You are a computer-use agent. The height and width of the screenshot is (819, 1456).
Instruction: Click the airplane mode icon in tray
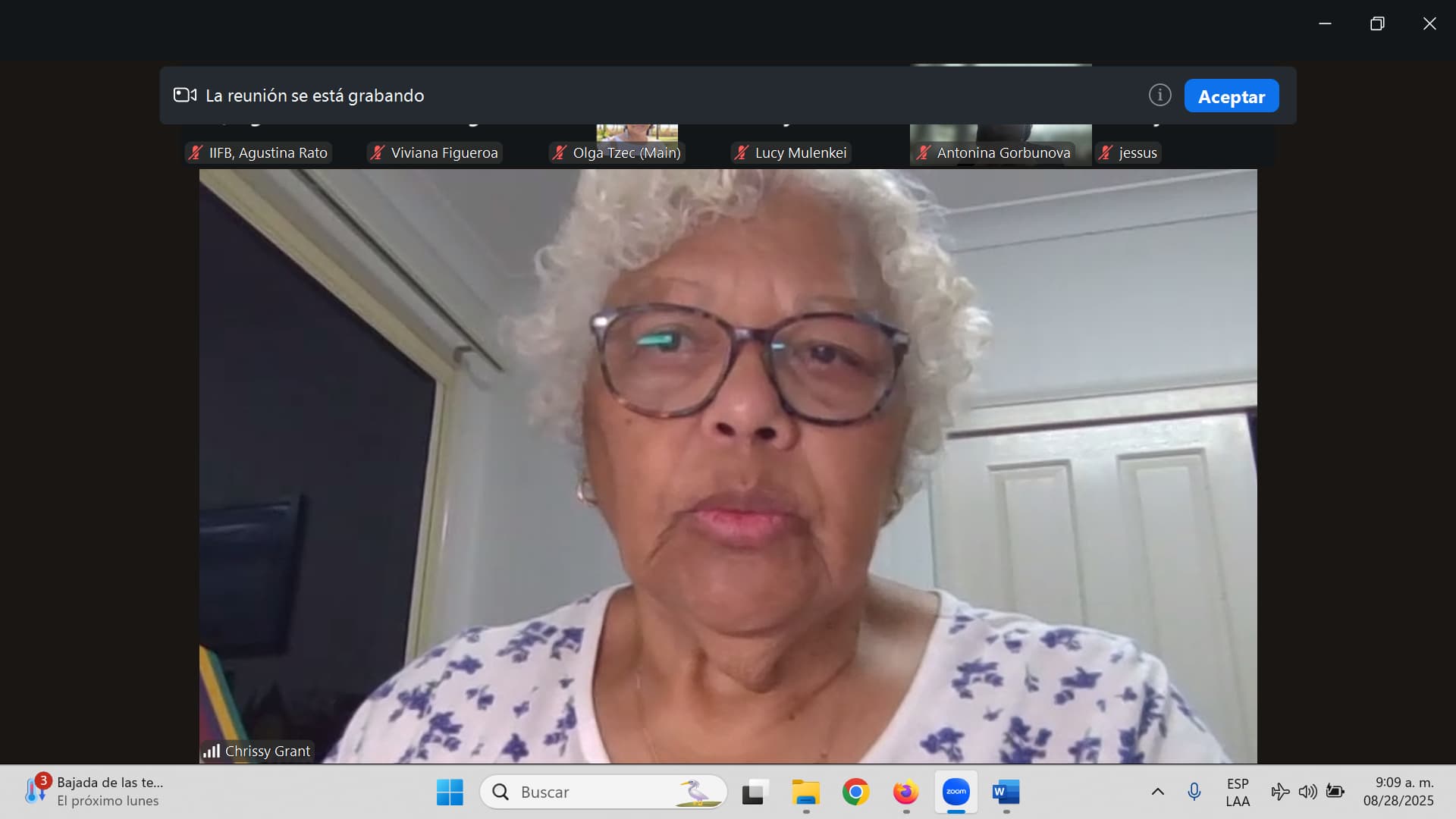coord(1280,792)
